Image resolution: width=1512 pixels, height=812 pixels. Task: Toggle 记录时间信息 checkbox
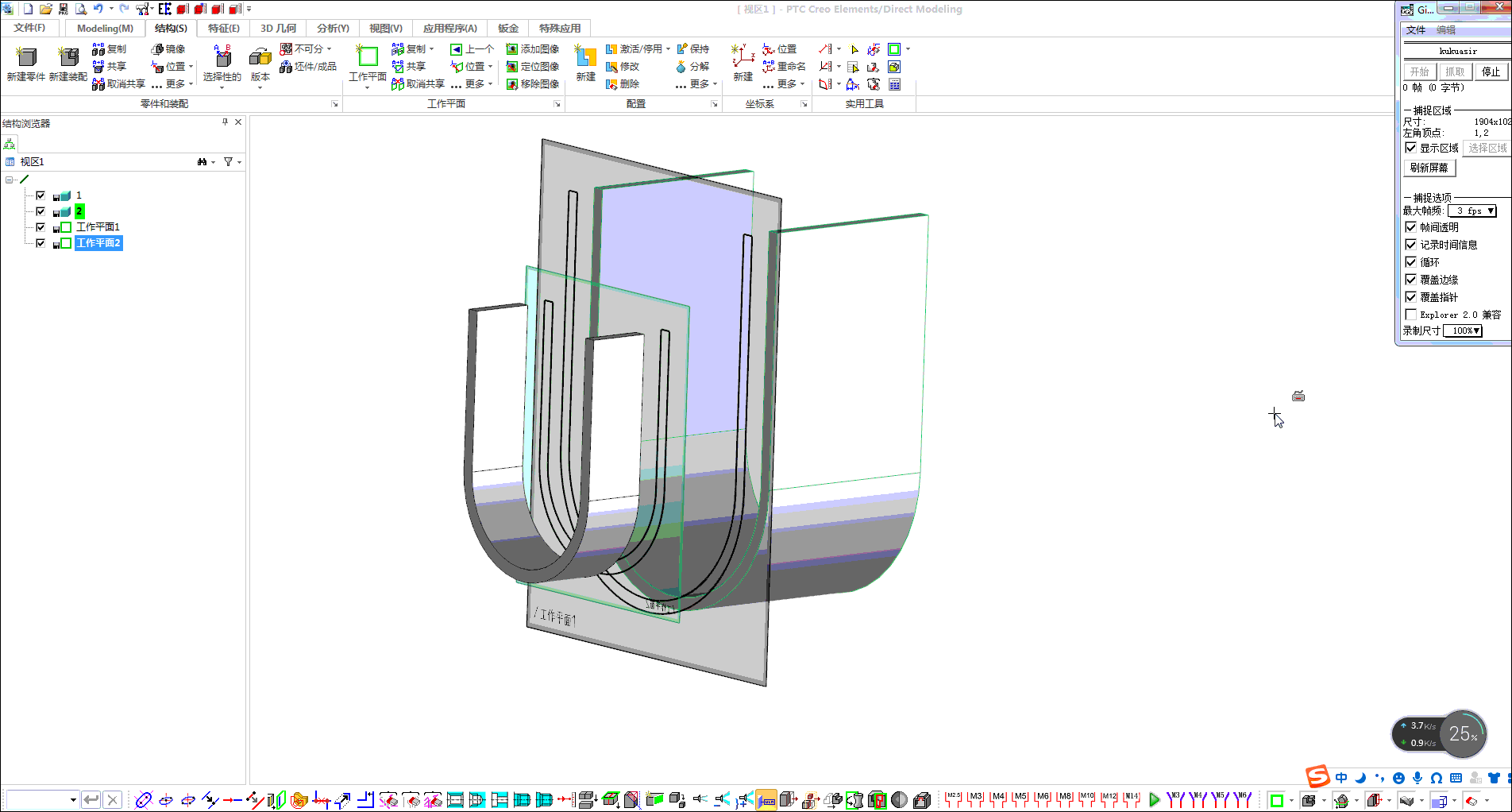1411,245
